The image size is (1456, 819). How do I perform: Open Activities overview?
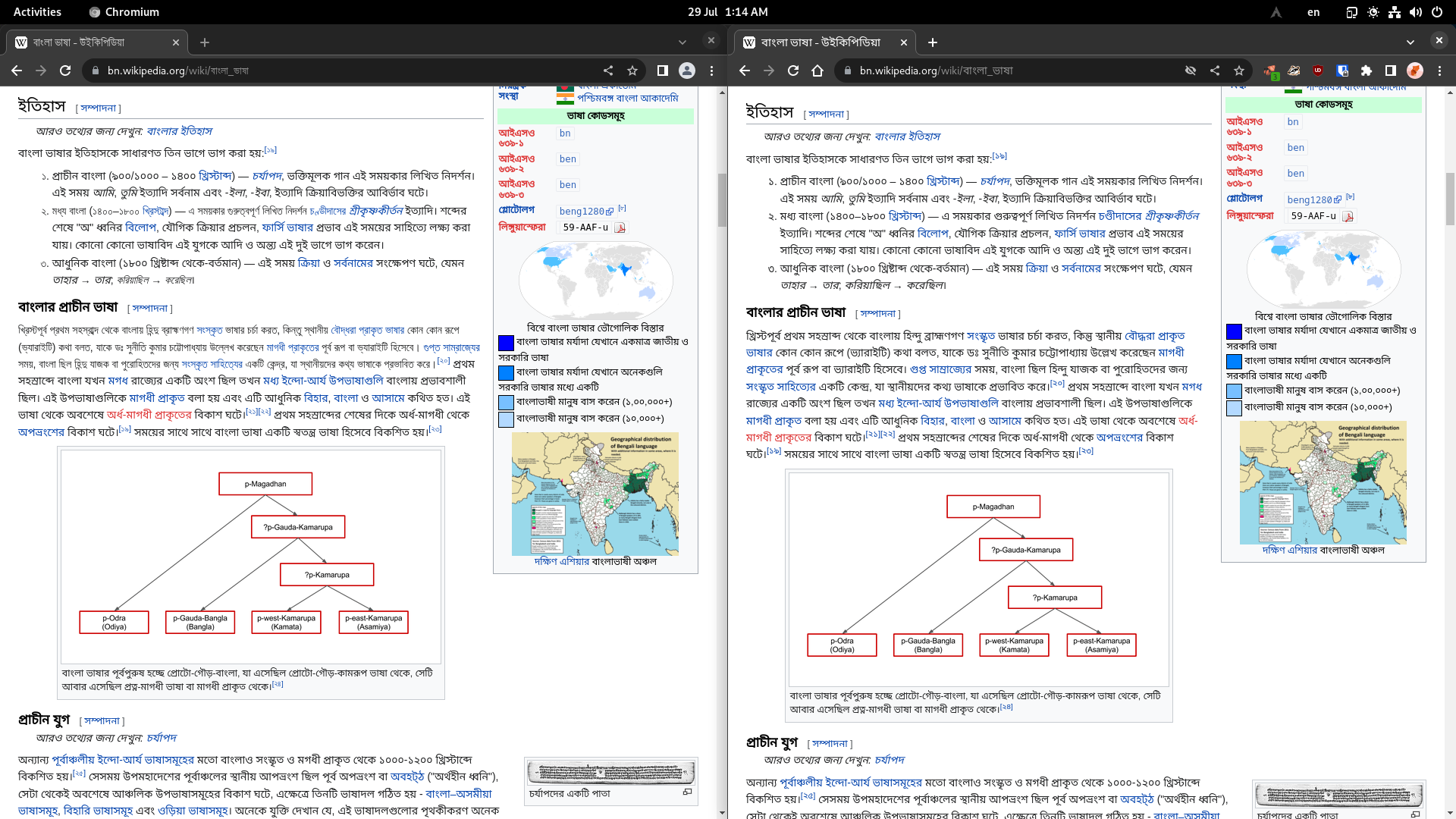click(x=37, y=12)
